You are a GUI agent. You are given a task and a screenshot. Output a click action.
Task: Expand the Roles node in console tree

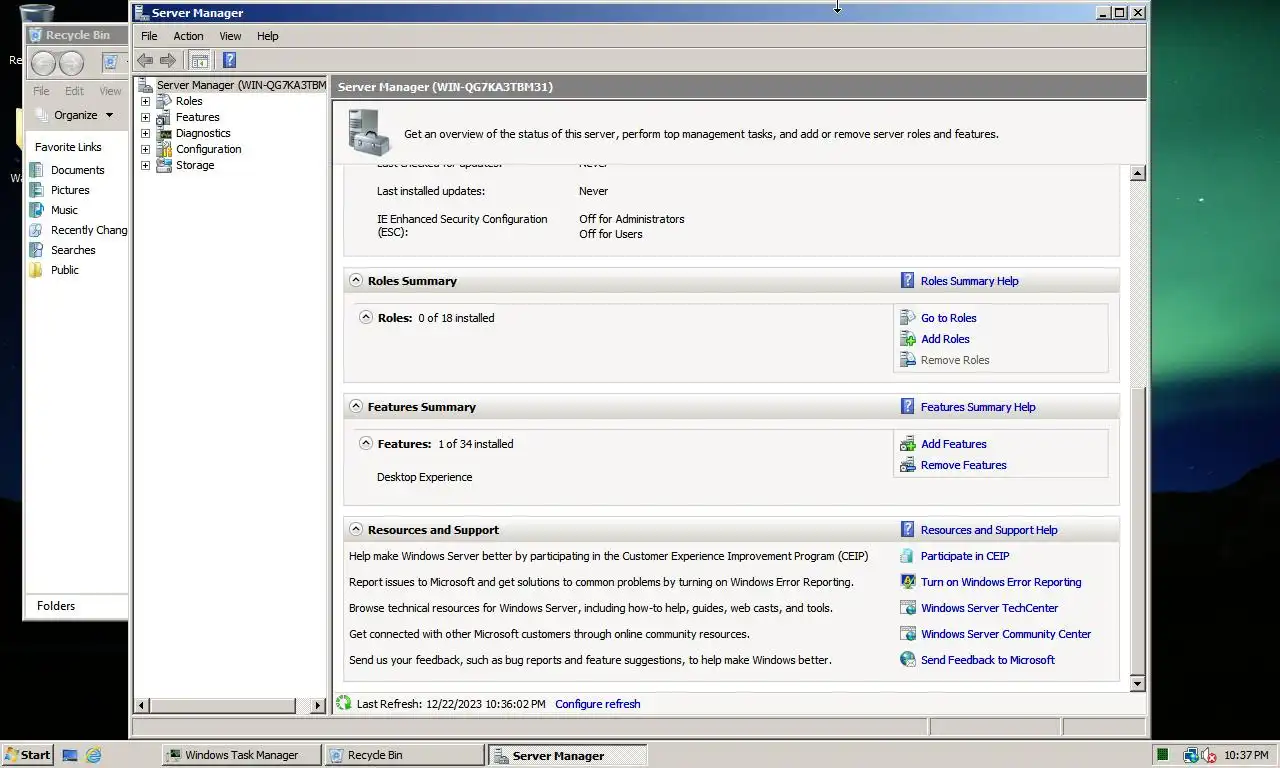tap(145, 101)
